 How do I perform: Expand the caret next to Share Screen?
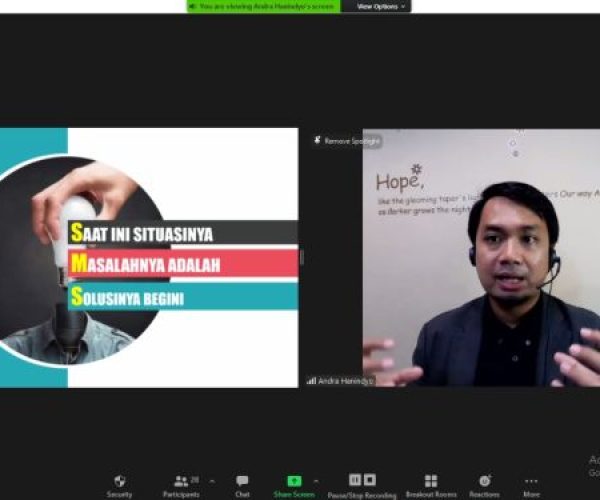316,481
